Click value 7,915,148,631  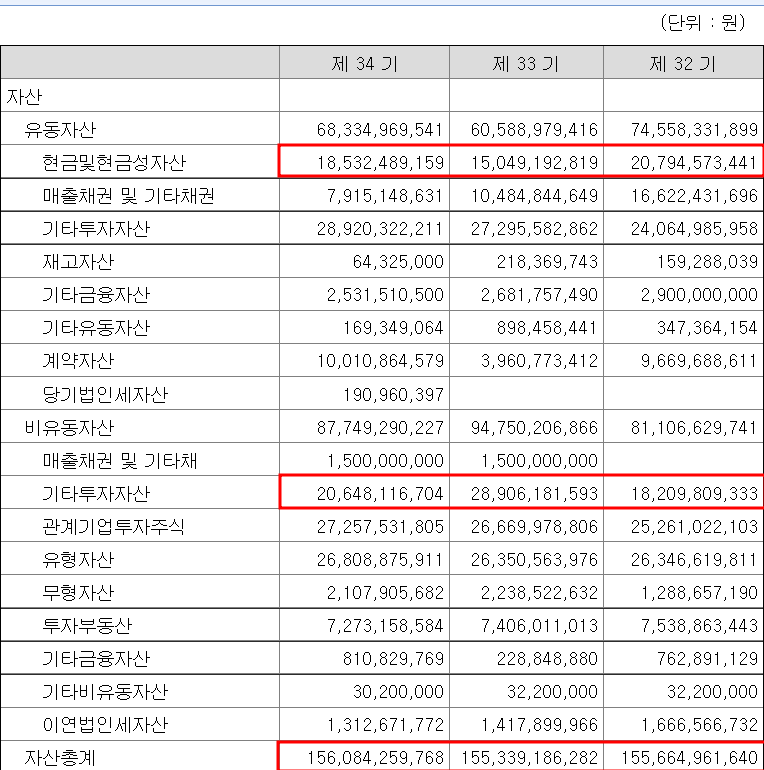click(x=385, y=195)
